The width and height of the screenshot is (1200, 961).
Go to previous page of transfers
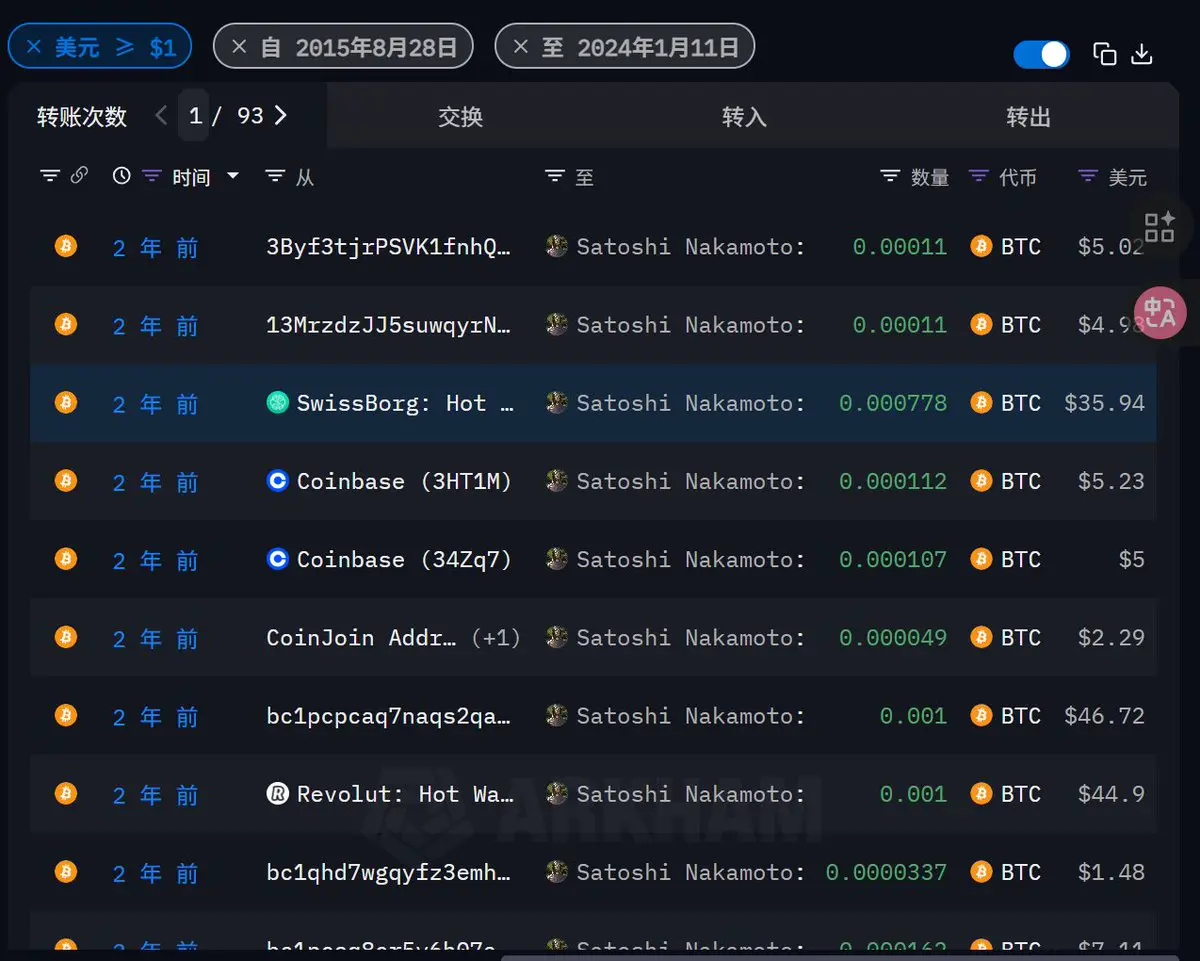coord(161,116)
